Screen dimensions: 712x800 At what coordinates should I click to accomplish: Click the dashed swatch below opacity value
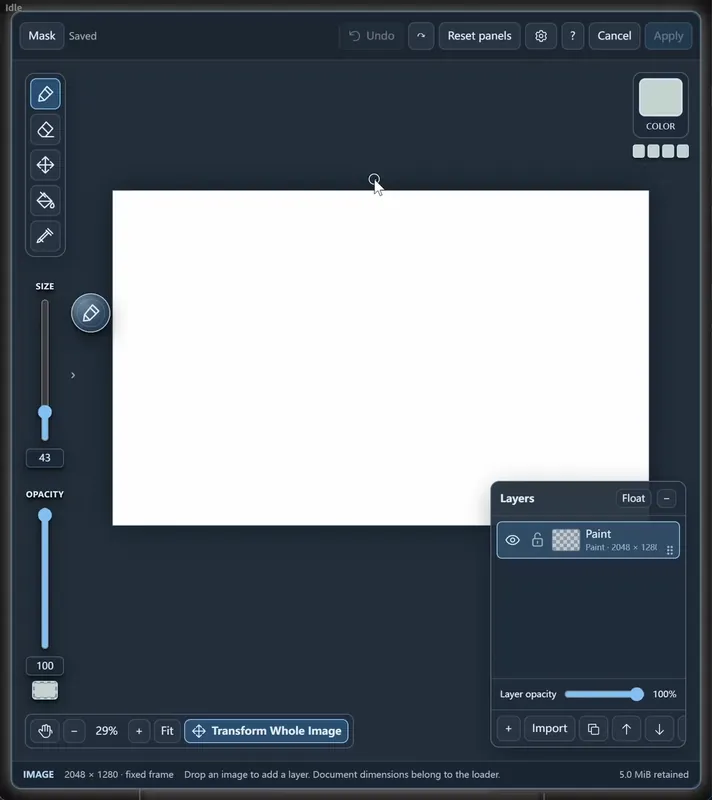(45, 690)
